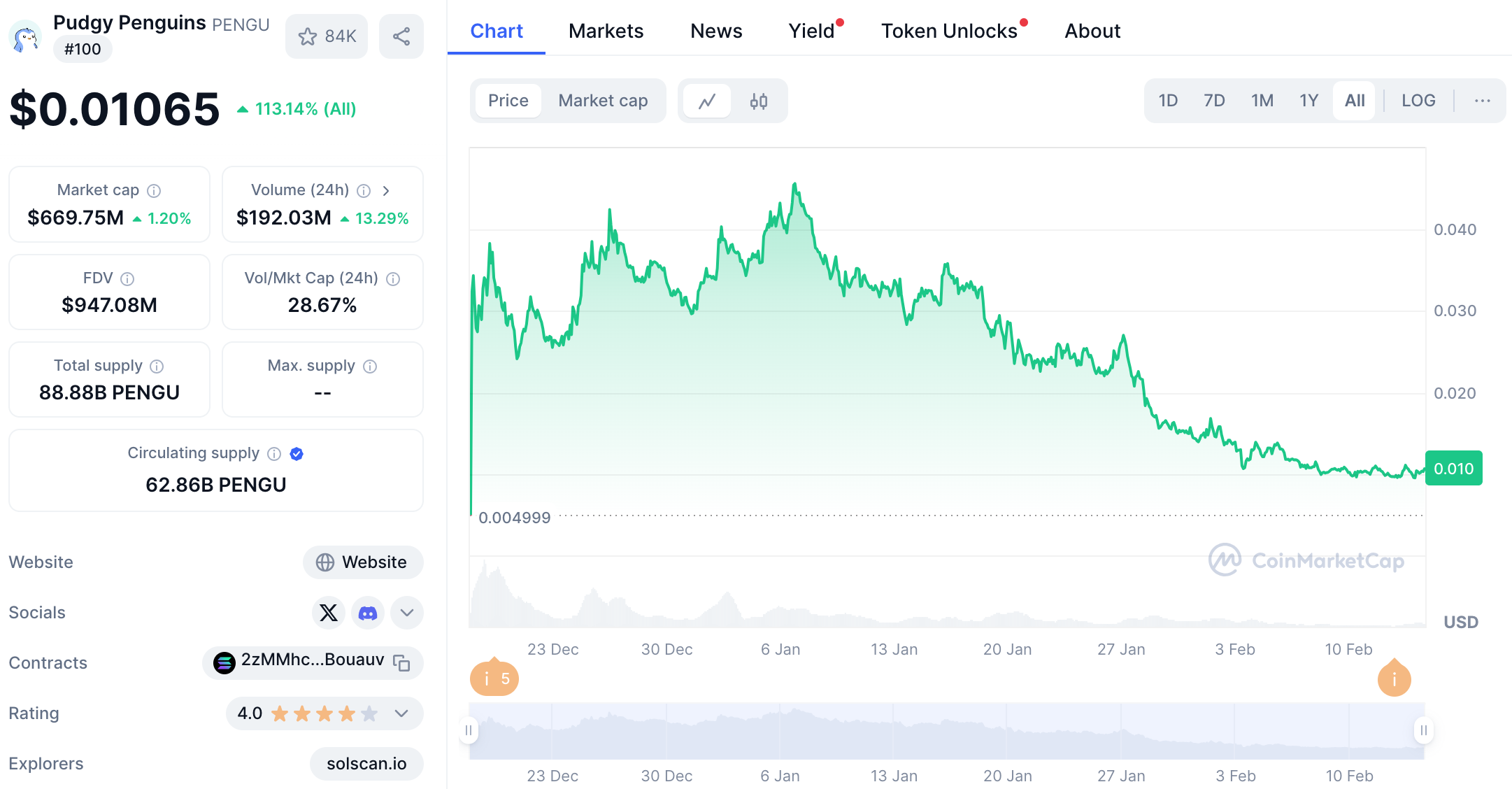Expand the 4.0 Rating dropdown
The height and width of the screenshot is (789, 1512).
(401, 713)
